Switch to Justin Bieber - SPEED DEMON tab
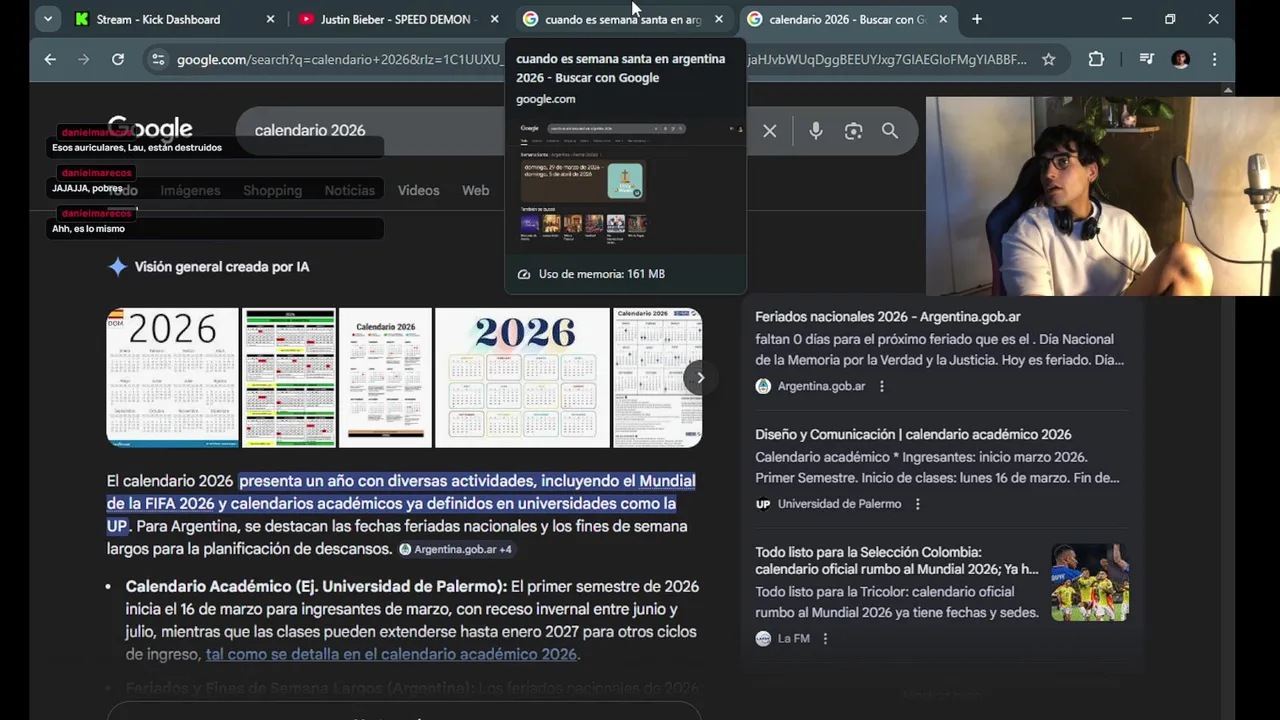The width and height of the screenshot is (1280, 720). click(397, 19)
